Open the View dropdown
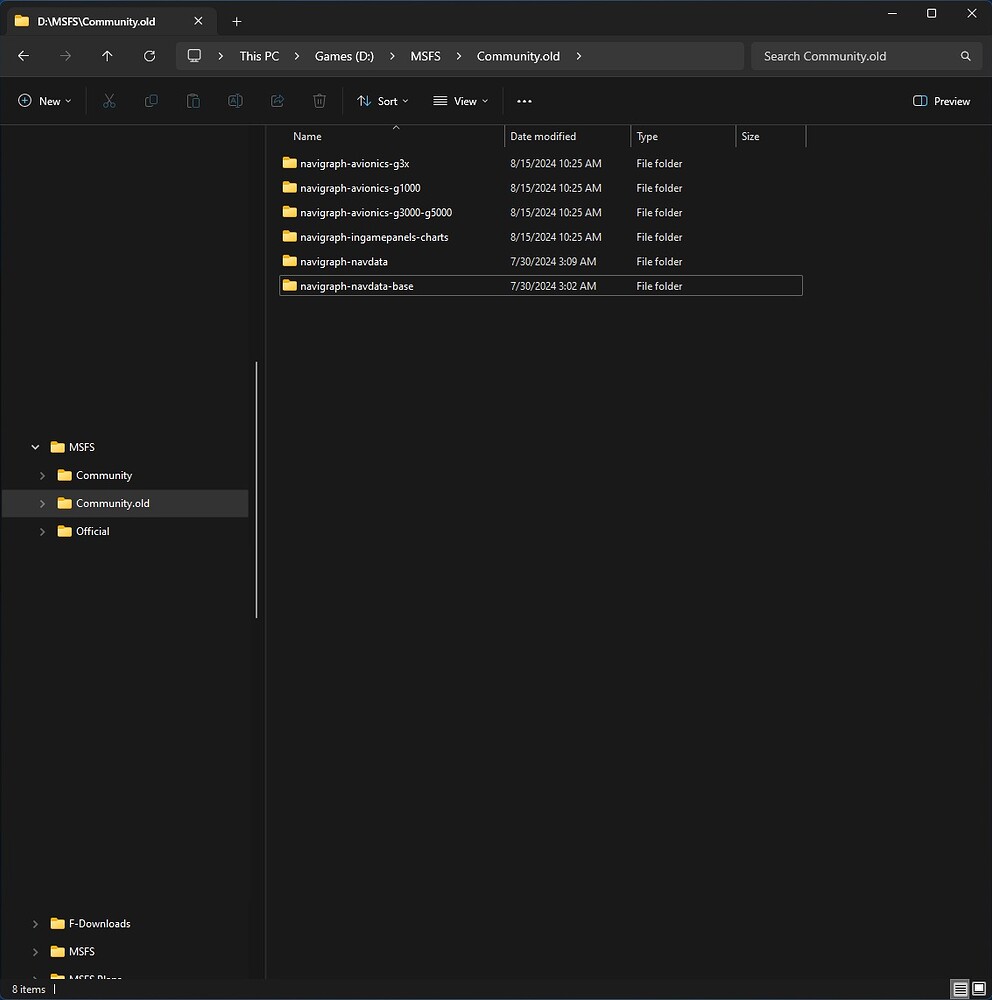992x1000 pixels. (x=459, y=101)
